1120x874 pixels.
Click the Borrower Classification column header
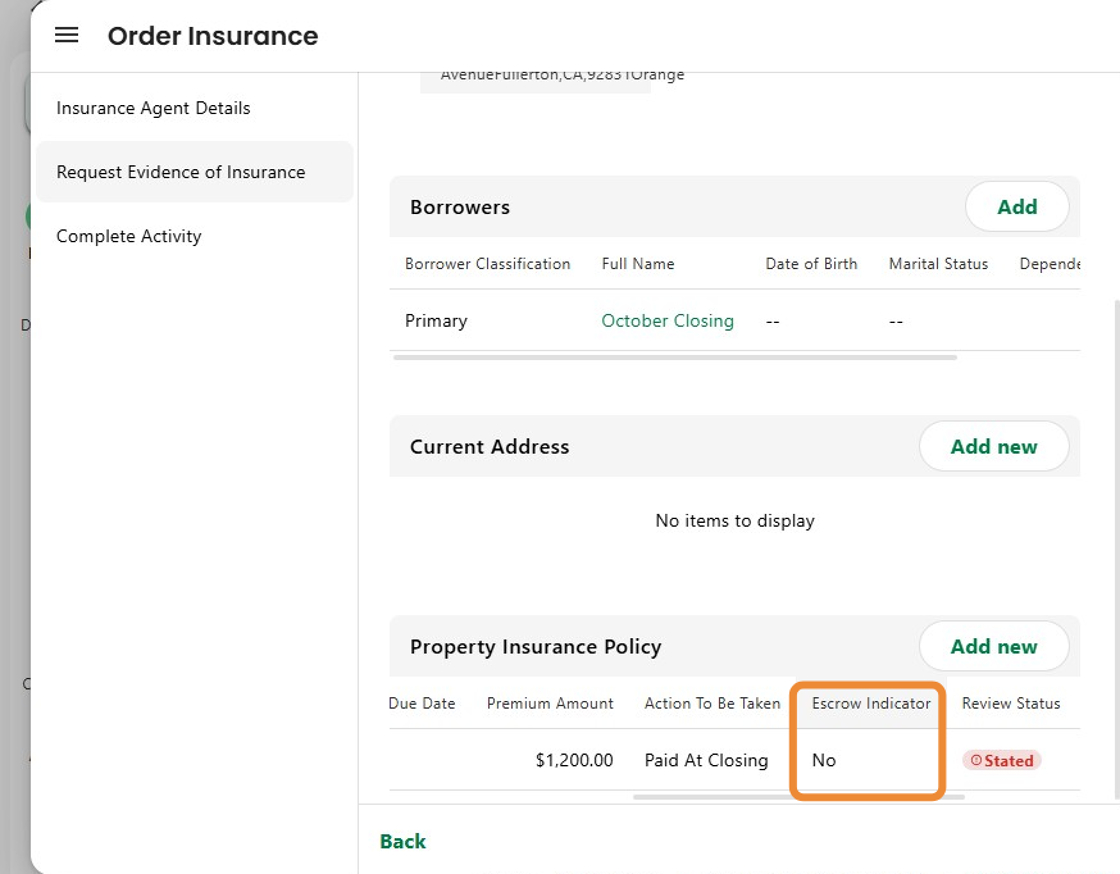pos(487,264)
